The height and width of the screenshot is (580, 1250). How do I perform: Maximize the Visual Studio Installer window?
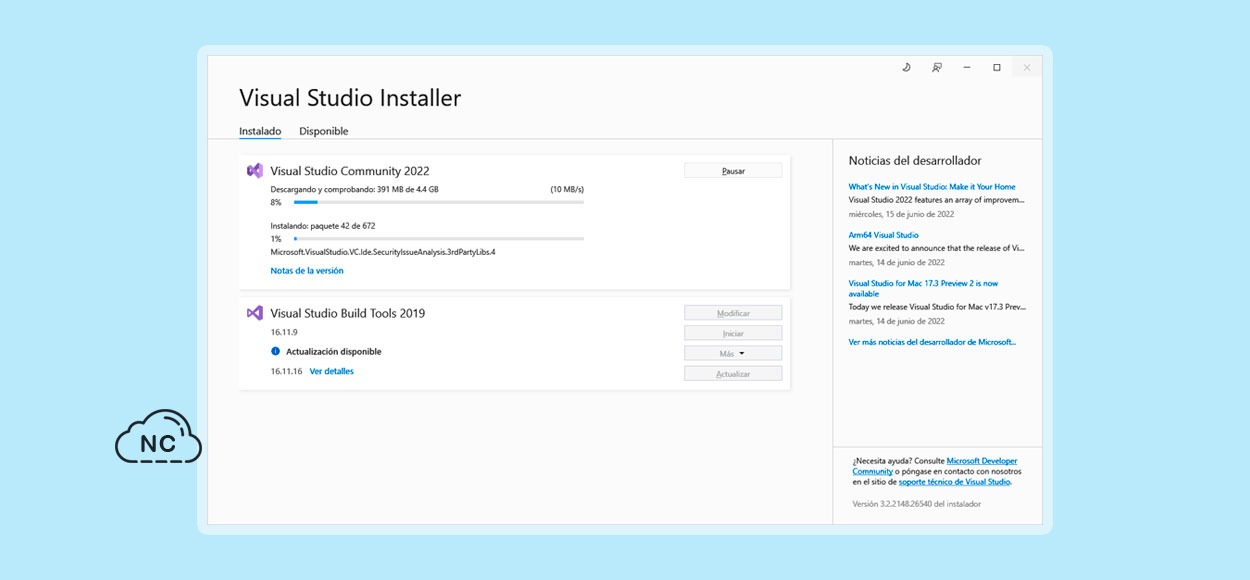tap(997, 67)
